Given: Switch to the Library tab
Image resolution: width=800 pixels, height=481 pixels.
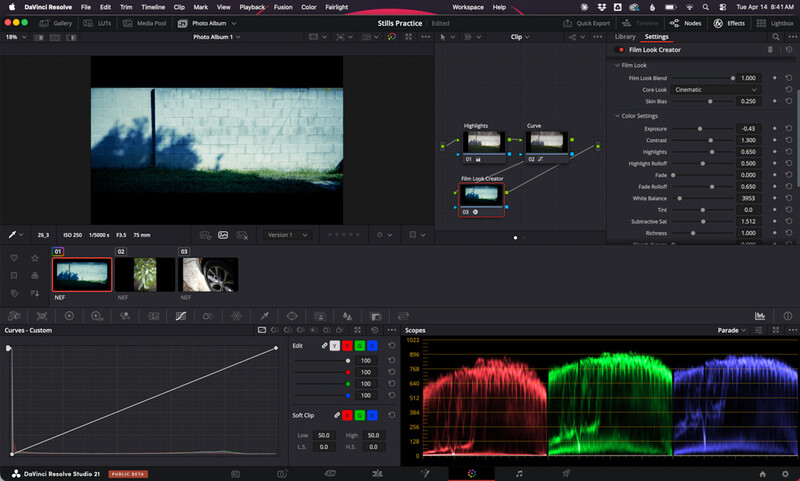Looking at the screenshot, I should [625, 37].
